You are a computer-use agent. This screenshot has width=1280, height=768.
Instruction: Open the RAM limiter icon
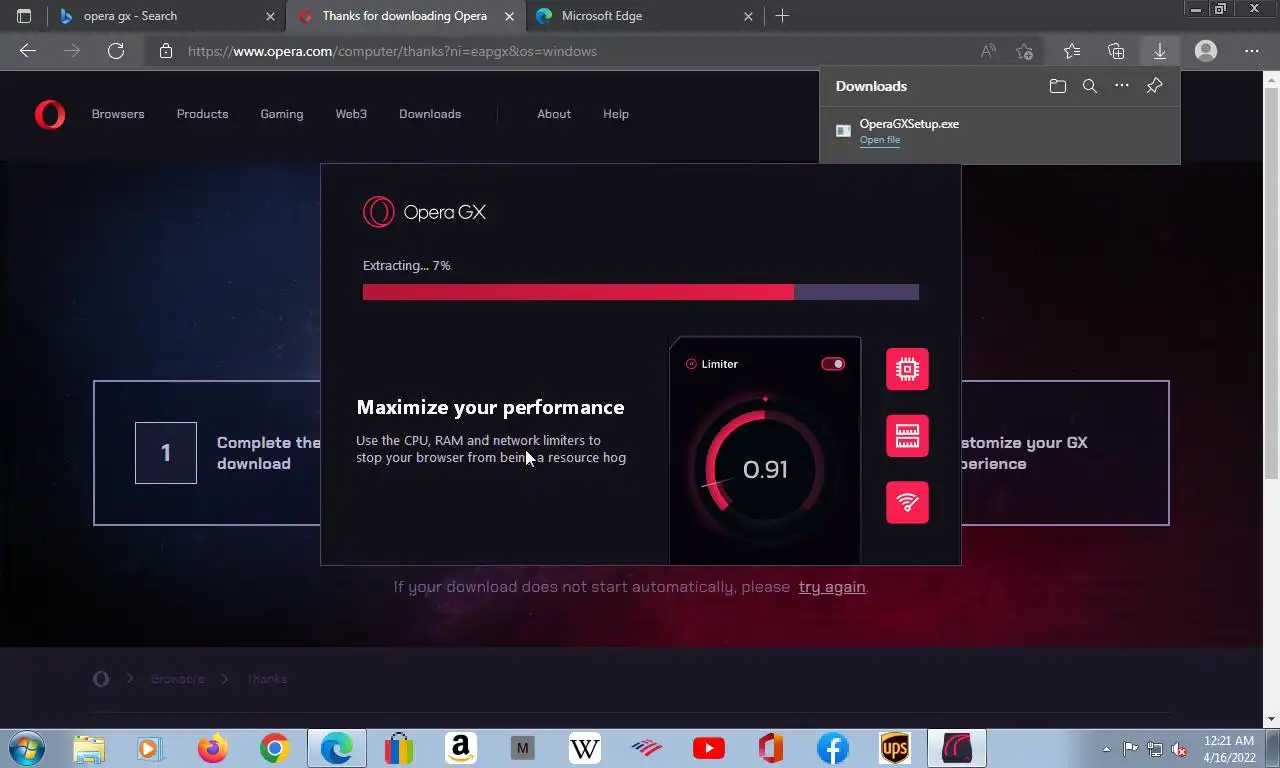click(907, 436)
